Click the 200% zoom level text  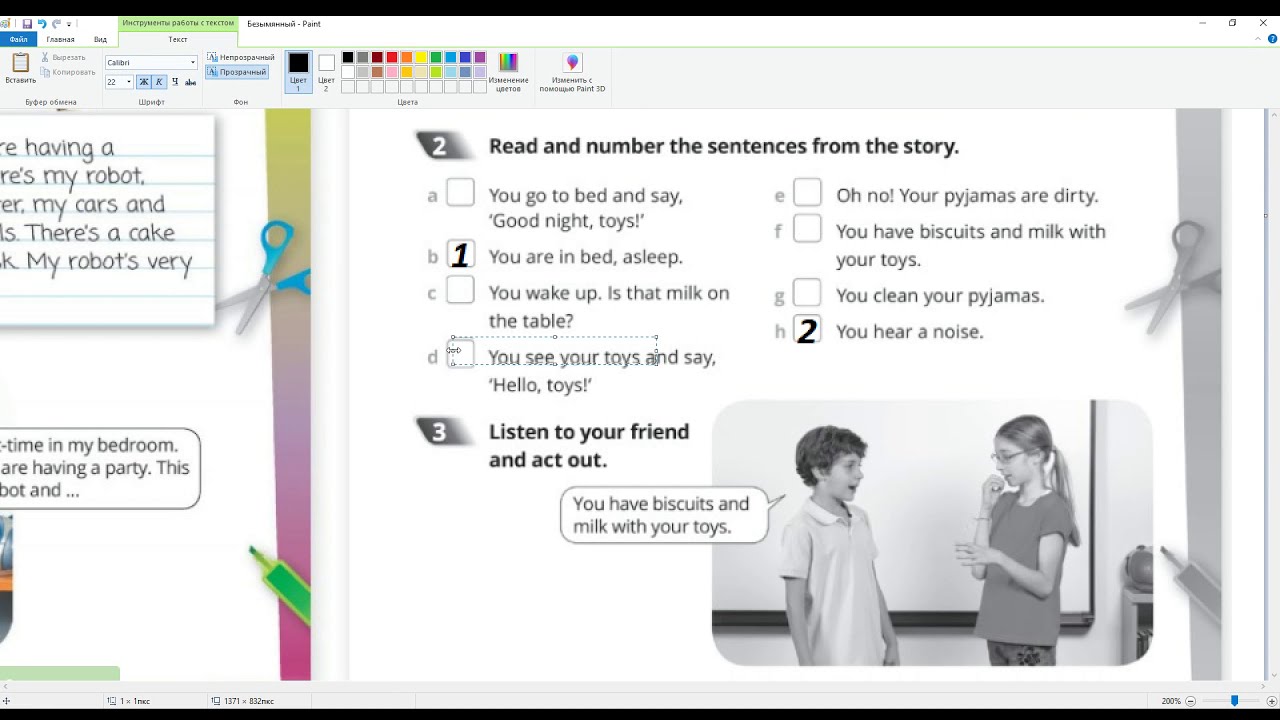click(1171, 701)
